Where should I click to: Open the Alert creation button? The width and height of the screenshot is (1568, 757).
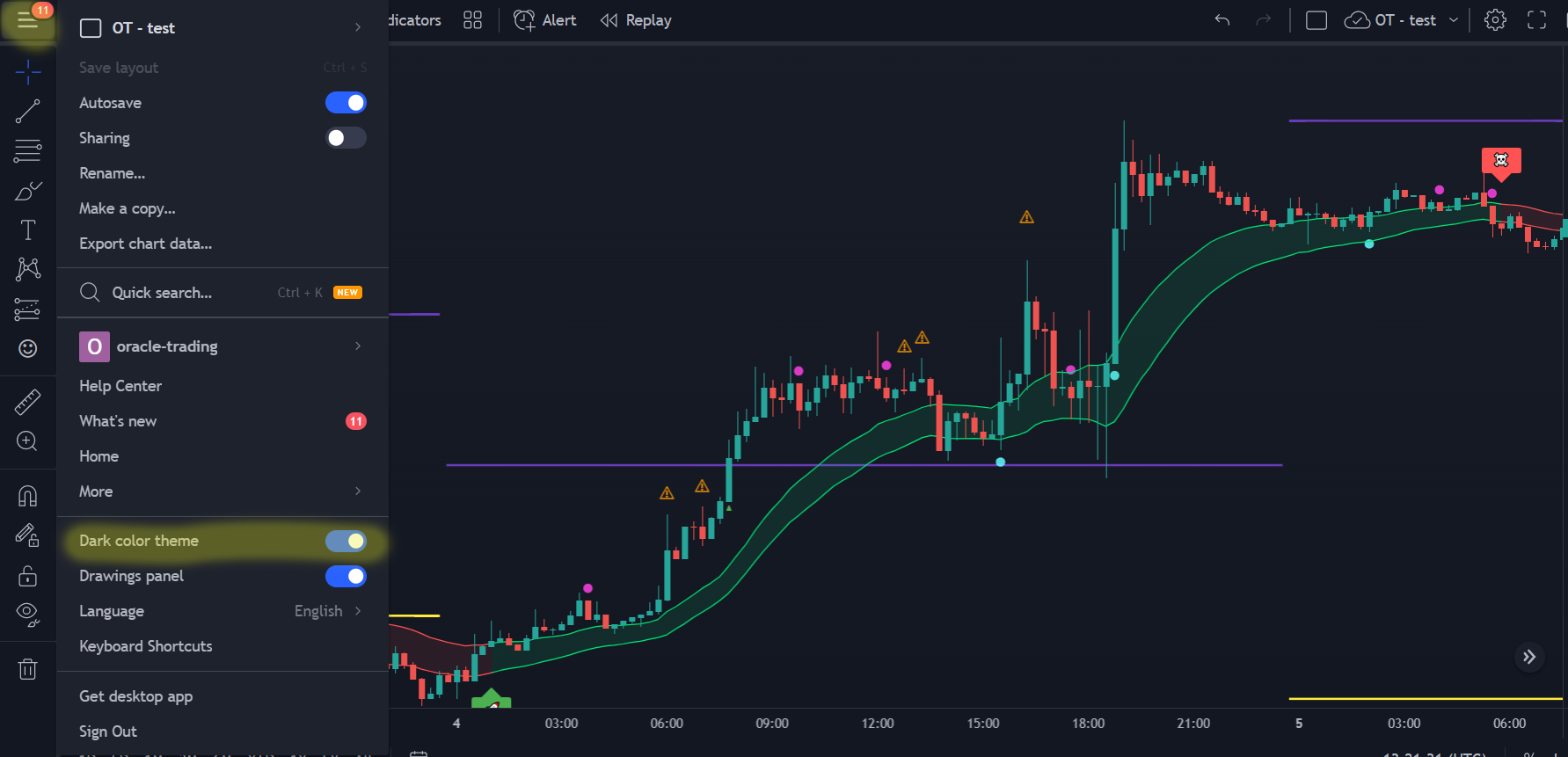click(x=545, y=20)
